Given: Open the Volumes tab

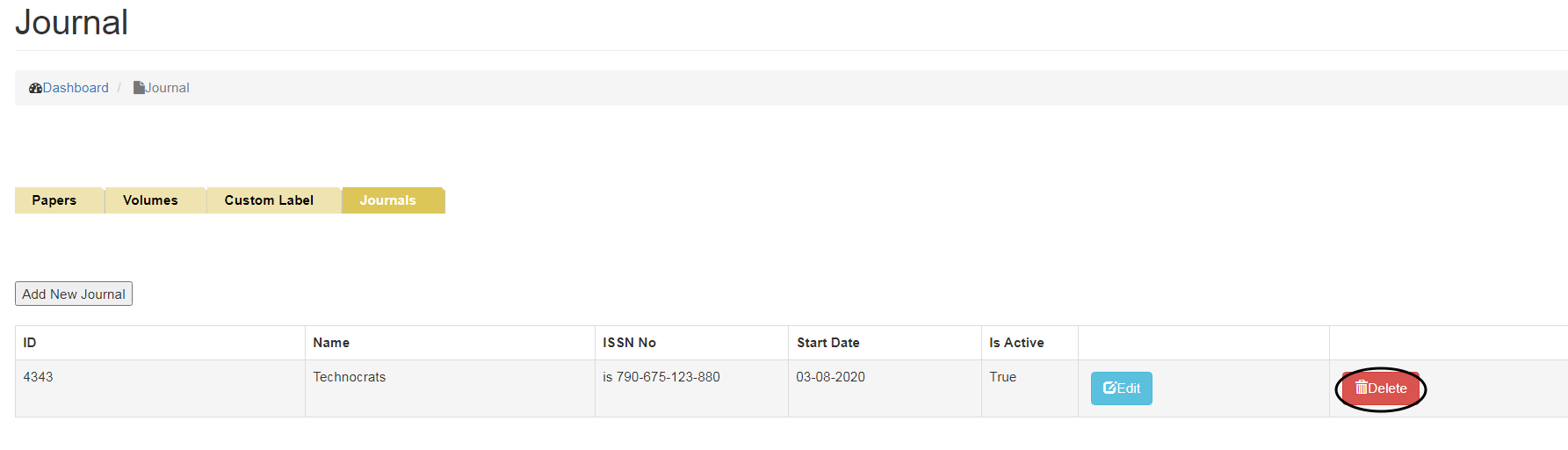Looking at the screenshot, I should [150, 200].
